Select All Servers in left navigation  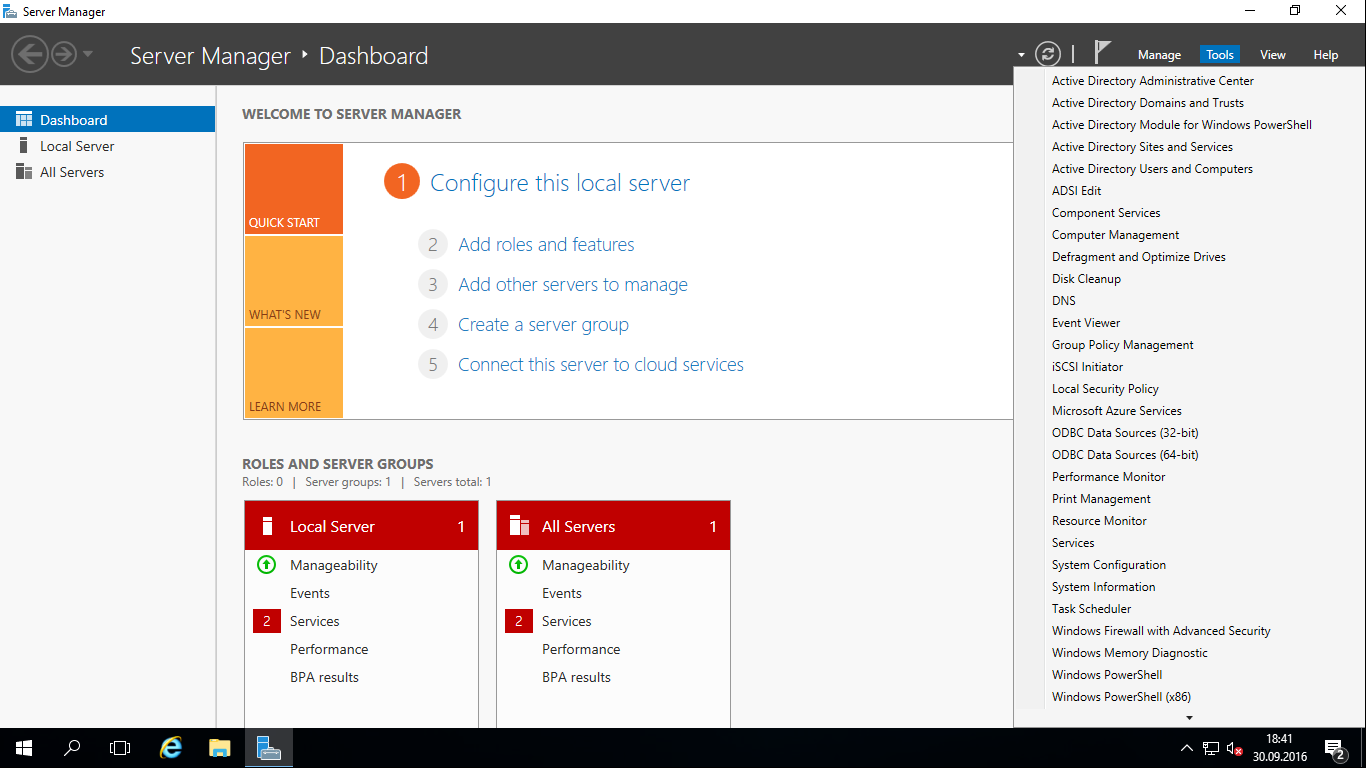tap(107, 172)
